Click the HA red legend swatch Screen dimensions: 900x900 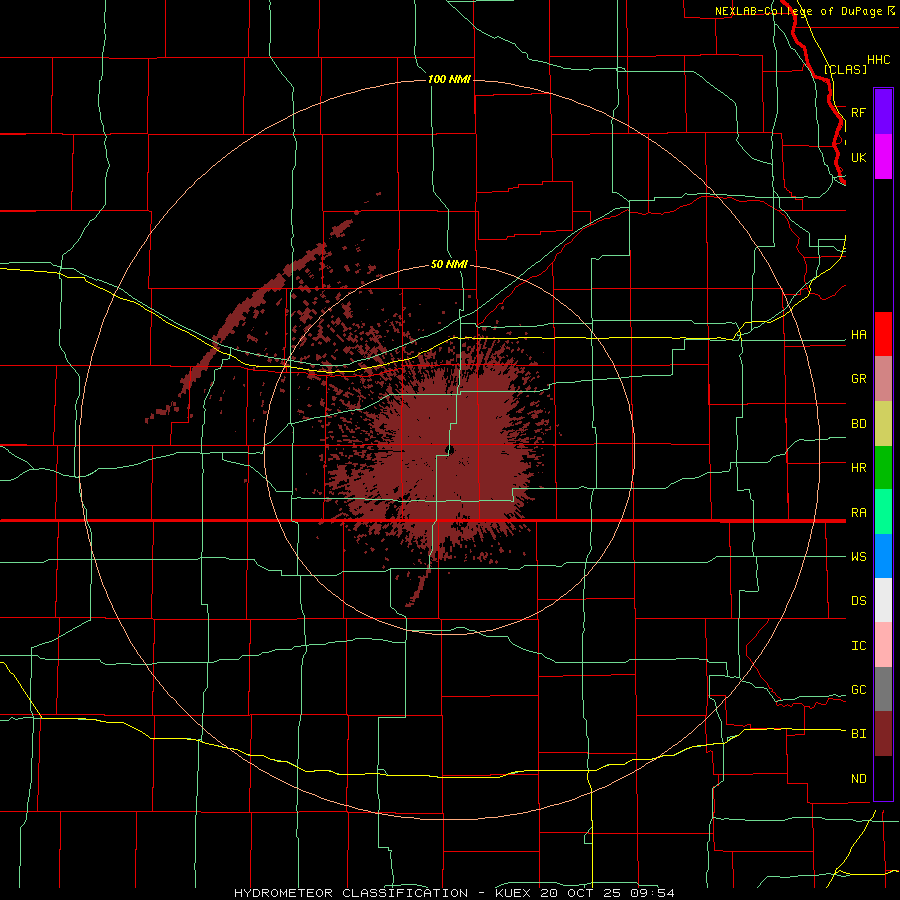(883, 334)
